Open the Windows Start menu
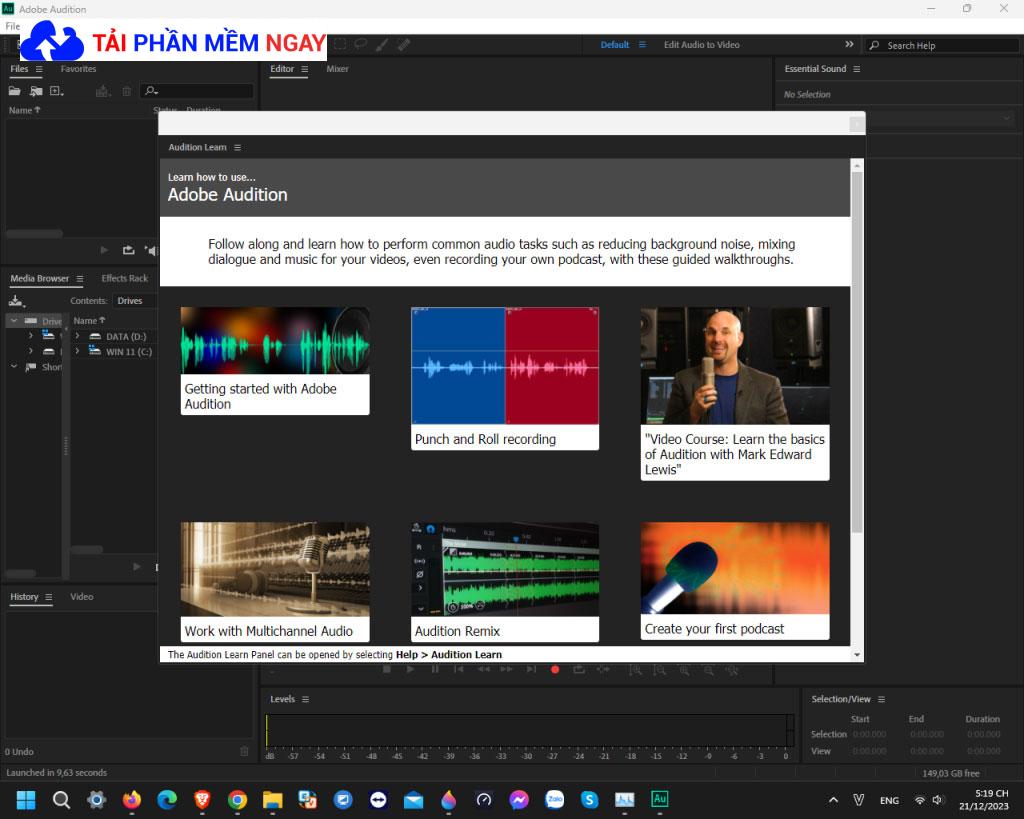Image resolution: width=1024 pixels, height=819 pixels. pyautogui.click(x=26, y=799)
